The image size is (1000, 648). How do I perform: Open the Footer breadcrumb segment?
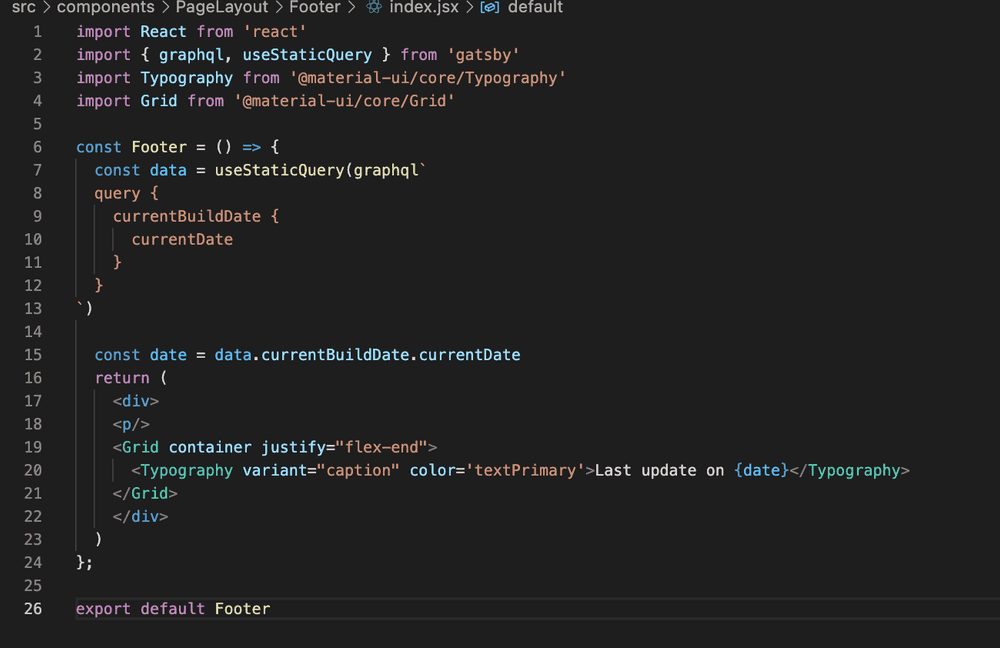pos(315,7)
